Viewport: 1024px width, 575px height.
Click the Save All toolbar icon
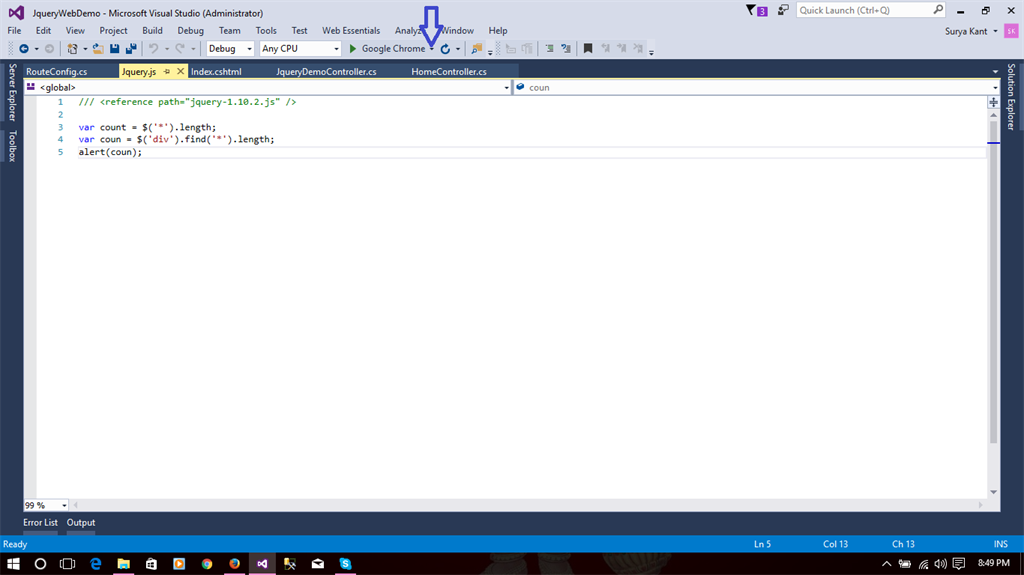(131, 48)
